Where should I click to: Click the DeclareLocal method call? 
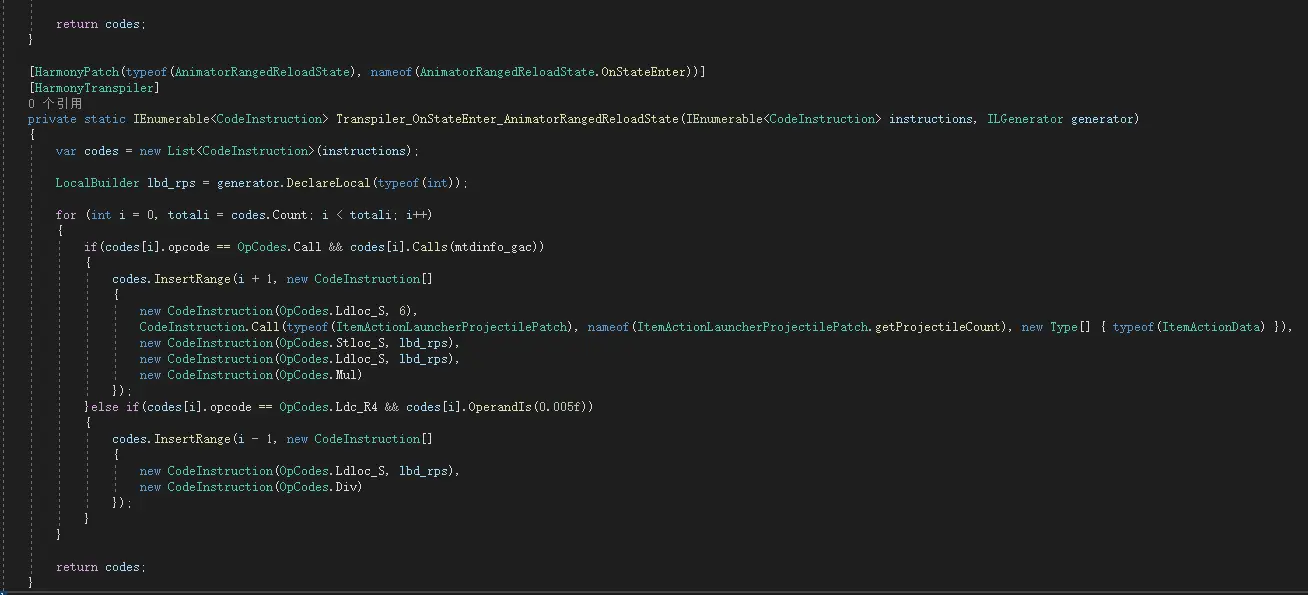tap(328, 183)
